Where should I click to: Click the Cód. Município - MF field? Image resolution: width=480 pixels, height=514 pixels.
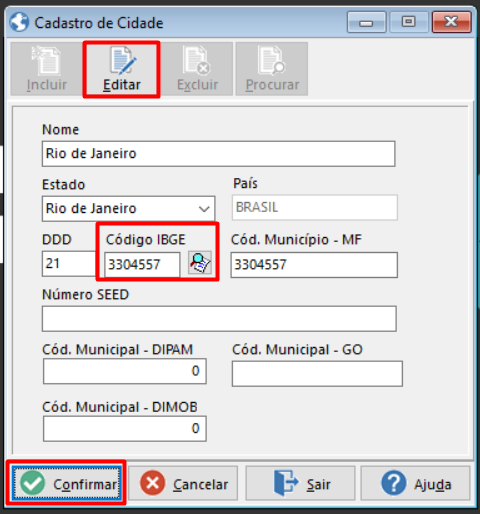click(x=314, y=265)
